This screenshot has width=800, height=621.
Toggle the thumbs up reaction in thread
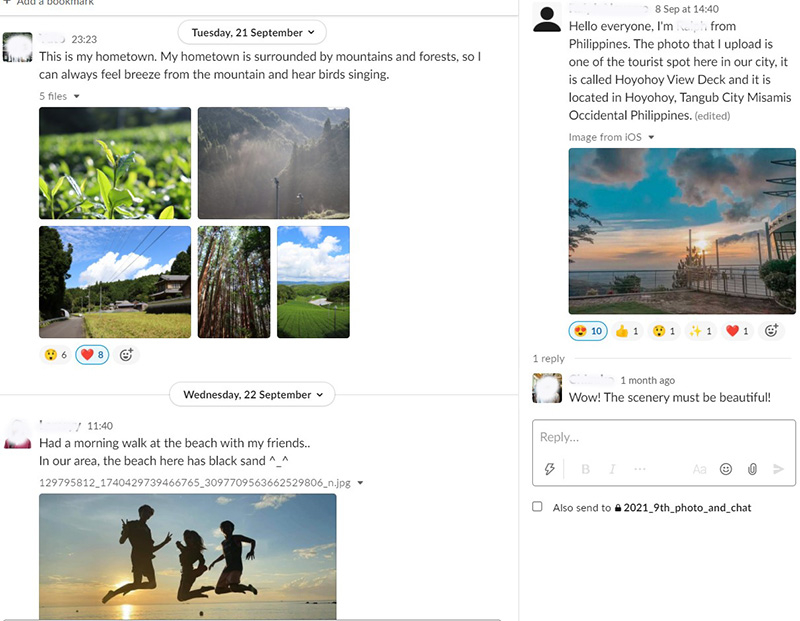pos(627,331)
